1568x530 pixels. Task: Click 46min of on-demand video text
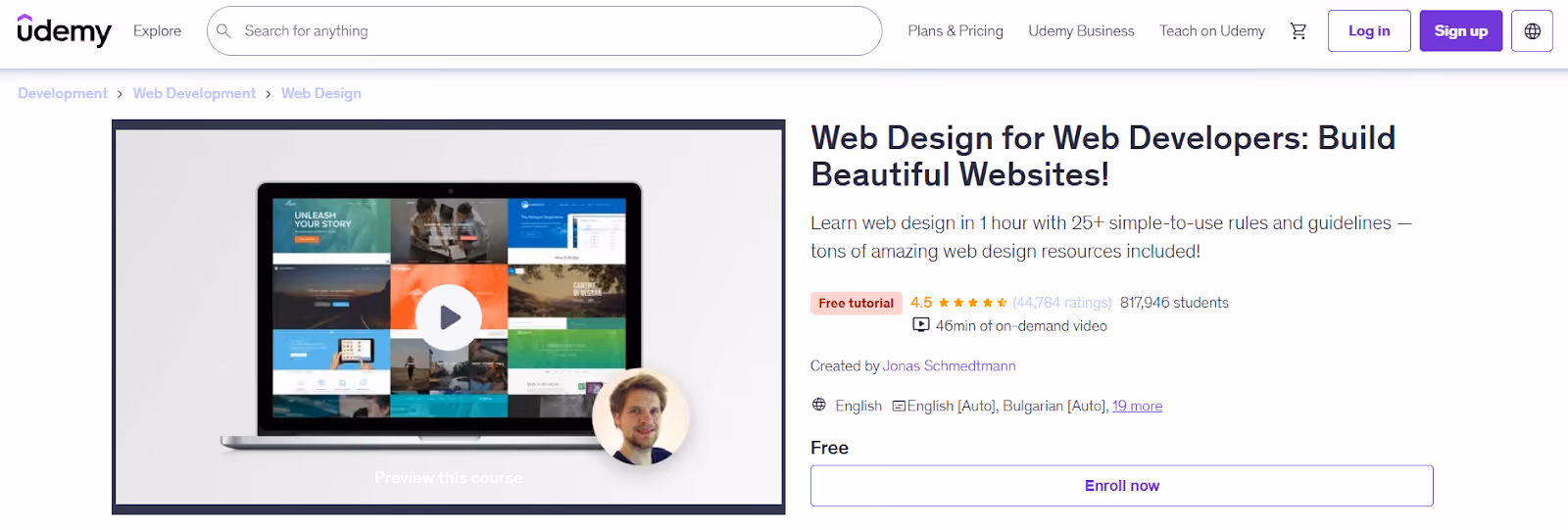(x=1021, y=326)
